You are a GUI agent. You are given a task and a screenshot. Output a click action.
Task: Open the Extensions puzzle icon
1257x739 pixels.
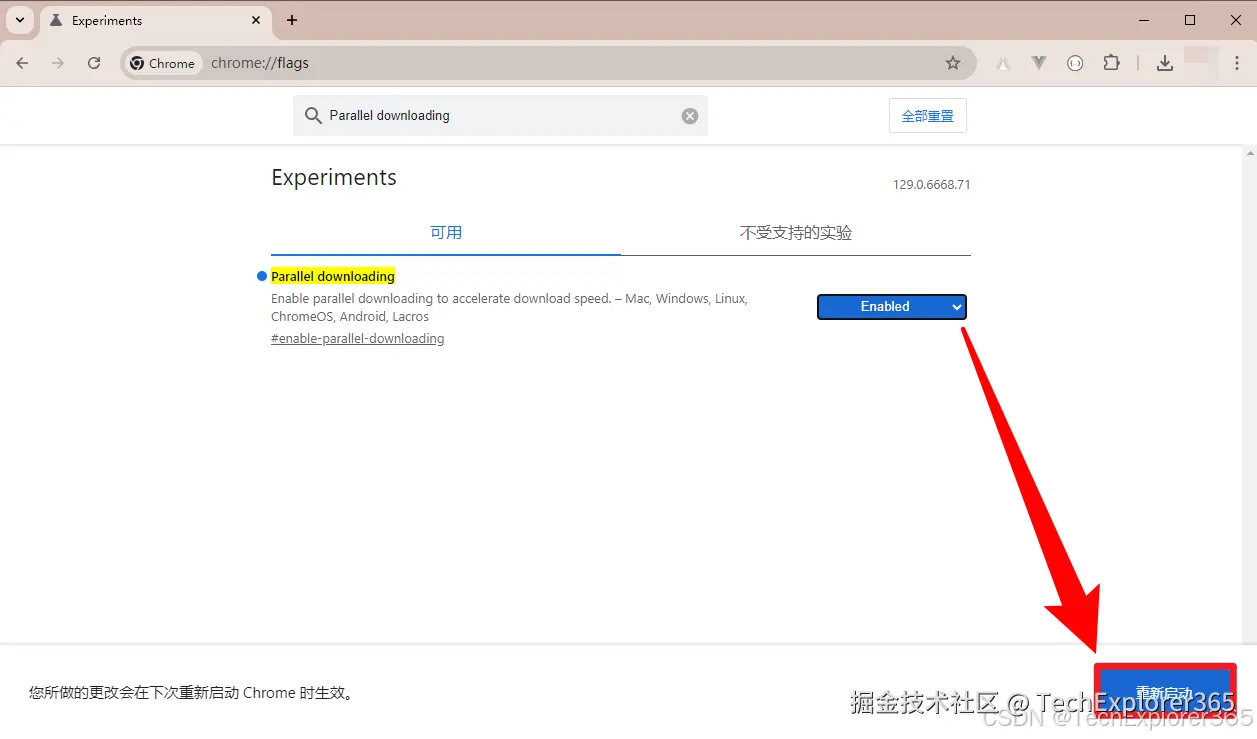(1111, 63)
